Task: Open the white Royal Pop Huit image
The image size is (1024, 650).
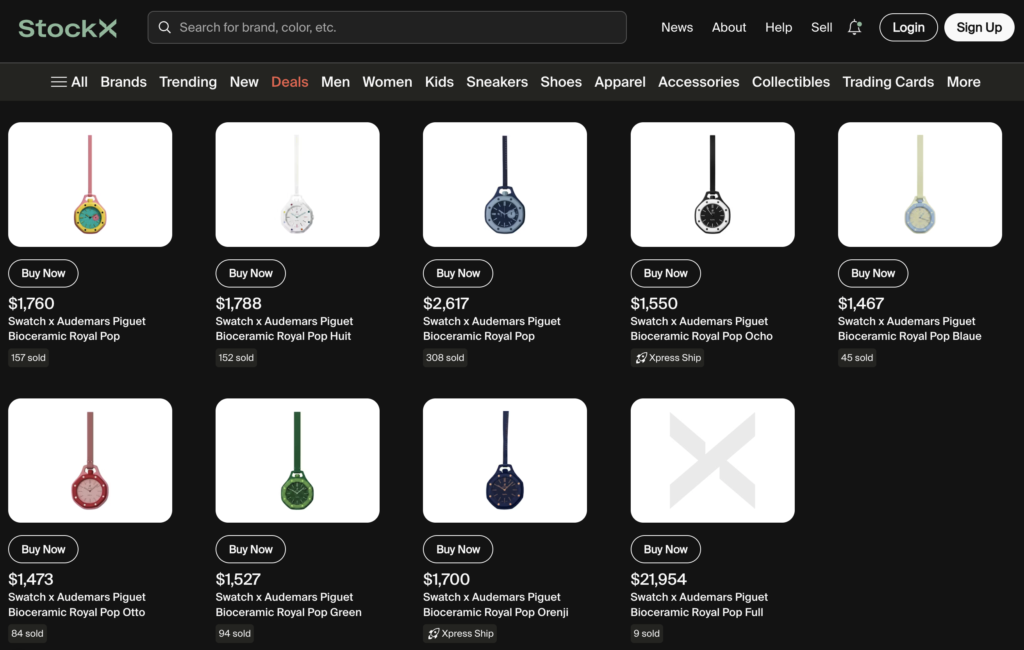Action: [298, 184]
